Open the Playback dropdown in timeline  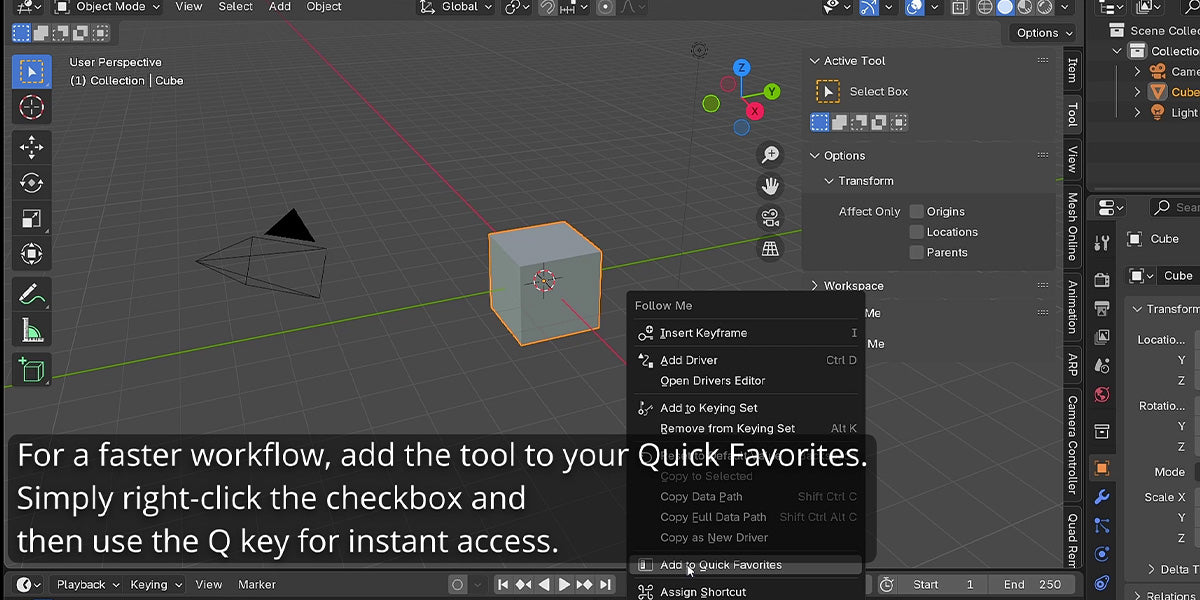point(87,584)
